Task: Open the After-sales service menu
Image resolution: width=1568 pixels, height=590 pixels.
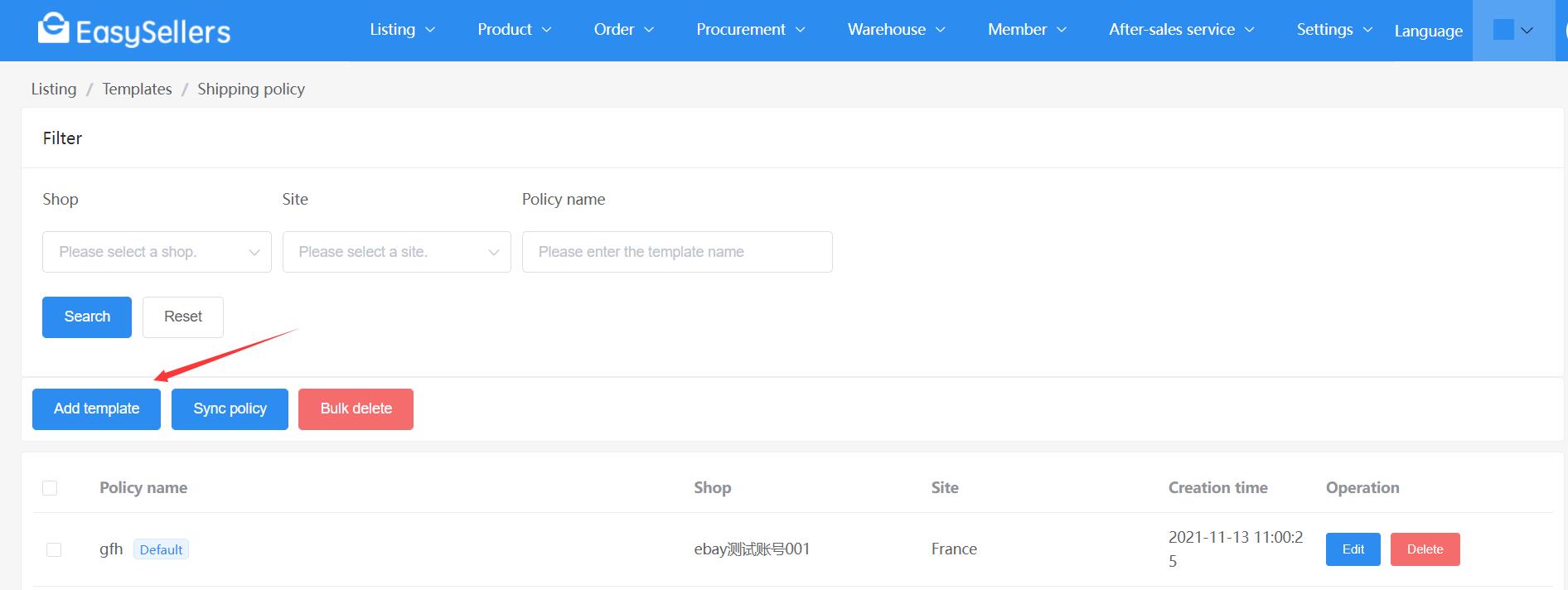Action: (x=1182, y=30)
